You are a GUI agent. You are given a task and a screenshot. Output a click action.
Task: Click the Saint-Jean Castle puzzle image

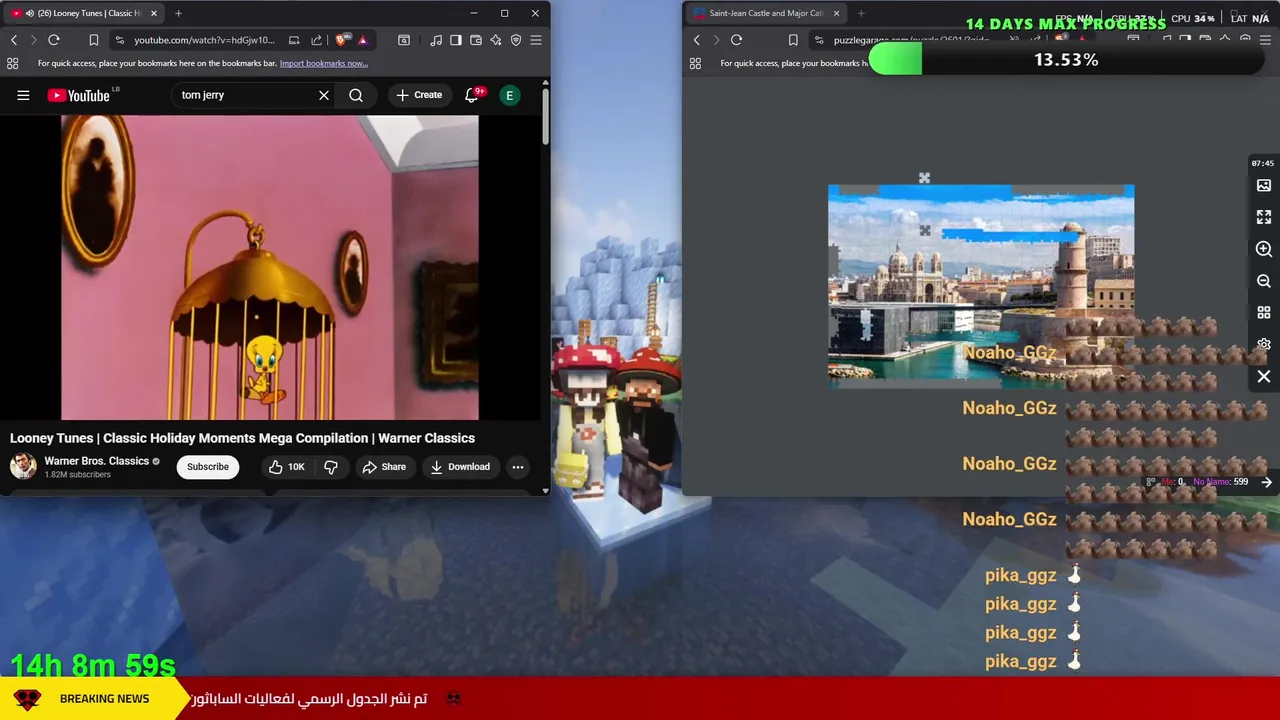click(981, 285)
